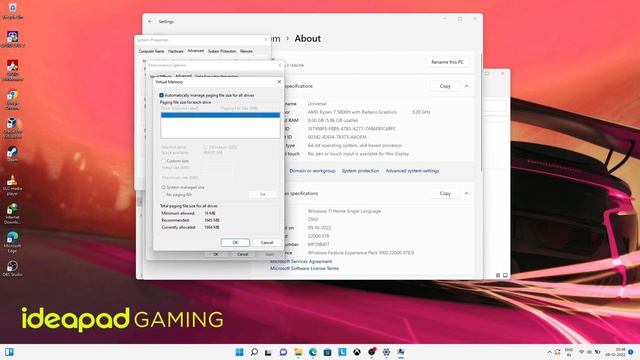This screenshot has height=360, width=640.
Task: Open language ENG IN indicator
Action: [x=569, y=352]
